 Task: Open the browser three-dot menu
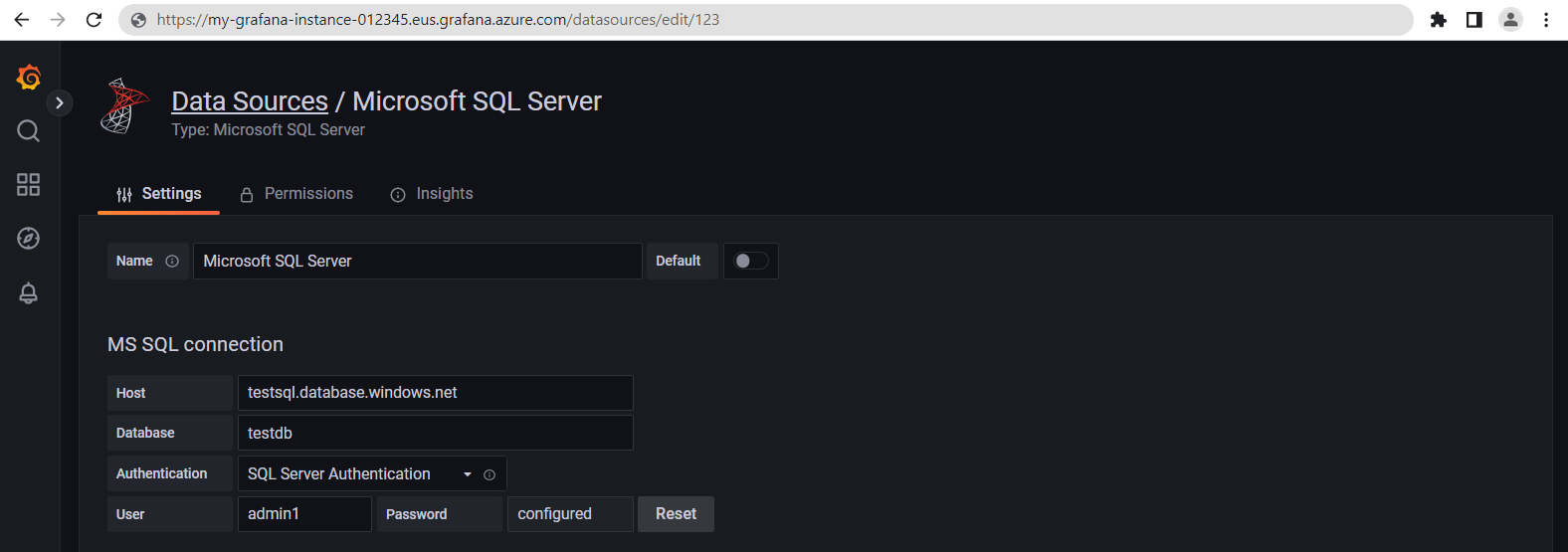pyautogui.click(x=1546, y=20)
